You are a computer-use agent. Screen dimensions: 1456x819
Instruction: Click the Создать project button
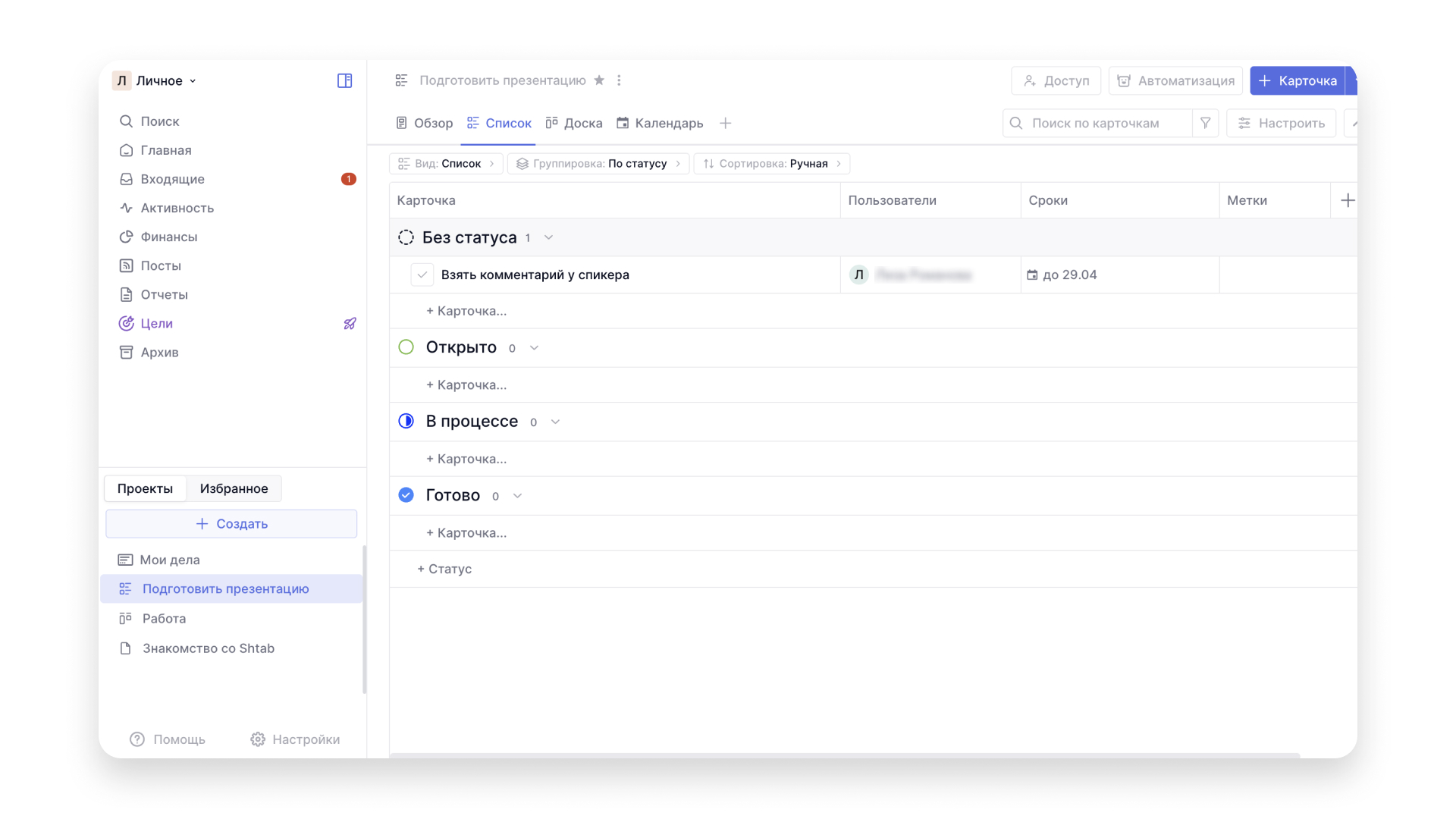pyautogui.click(x=231, y=524)
